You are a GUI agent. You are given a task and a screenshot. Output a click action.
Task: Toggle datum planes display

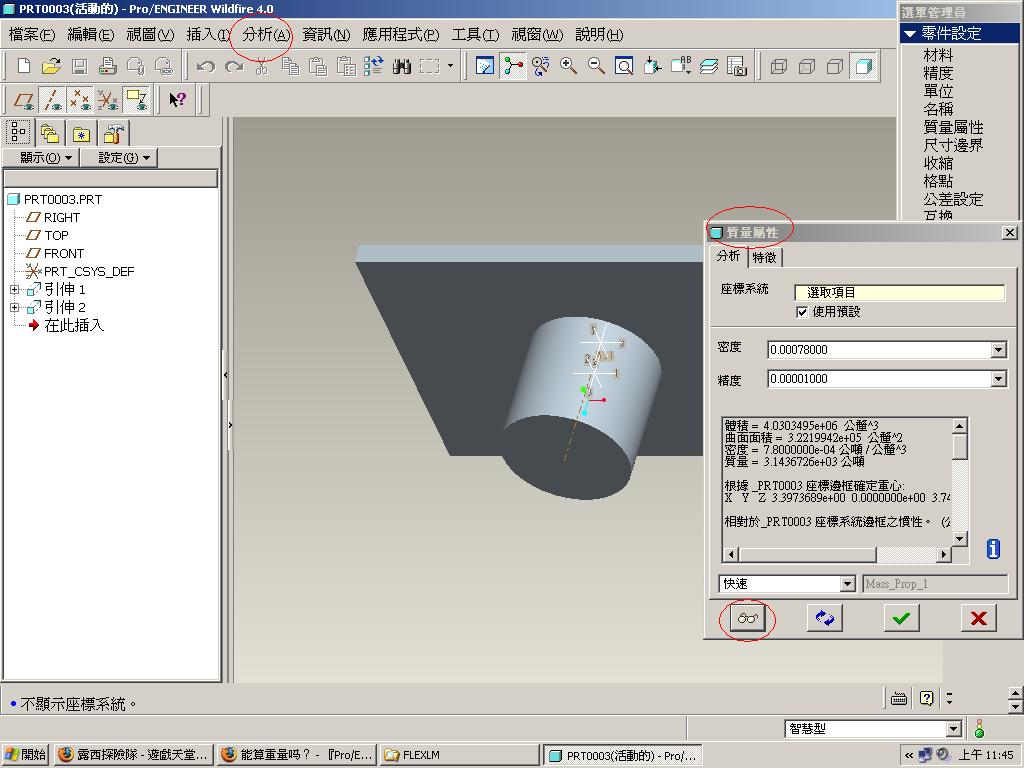[x=24, y=99]
